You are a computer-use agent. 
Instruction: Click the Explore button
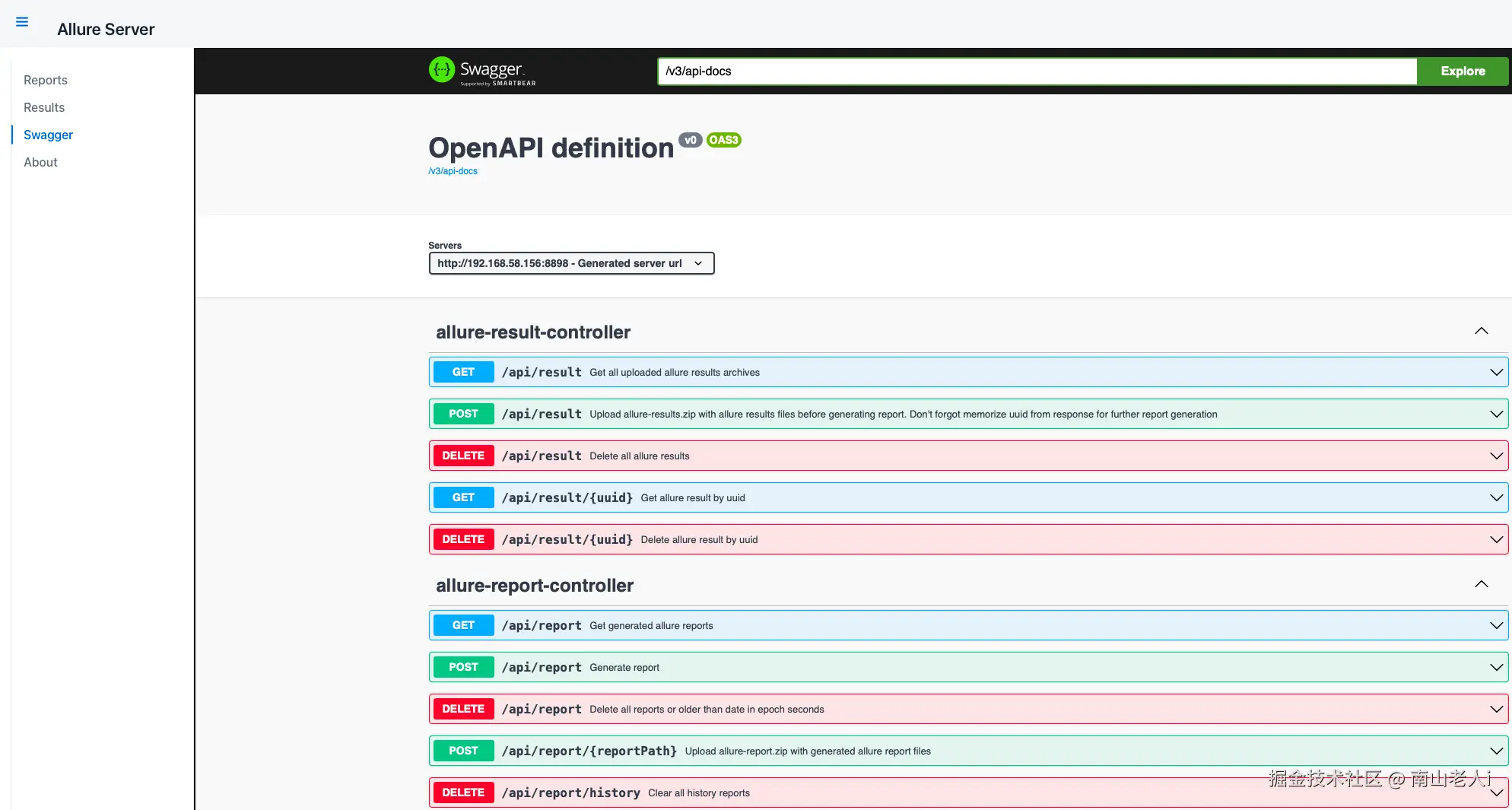click(x=1463, y=71)
